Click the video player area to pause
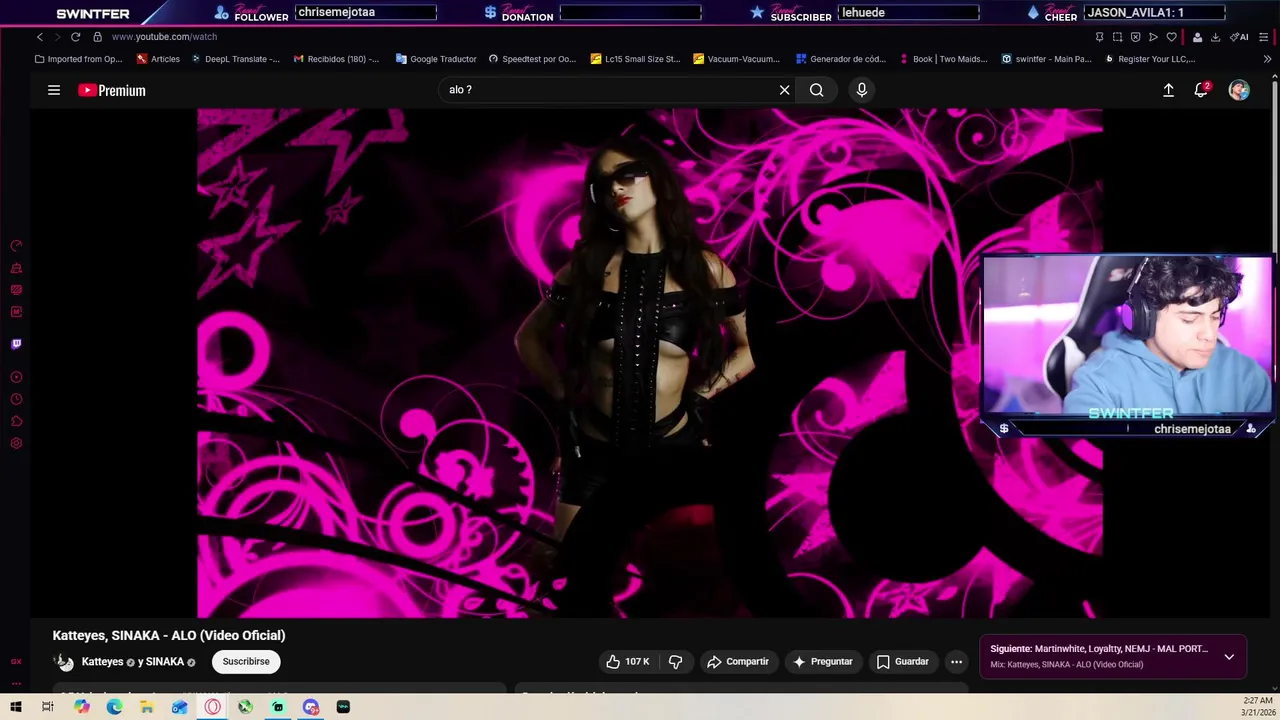1280x720 pixels. point(650,363)
